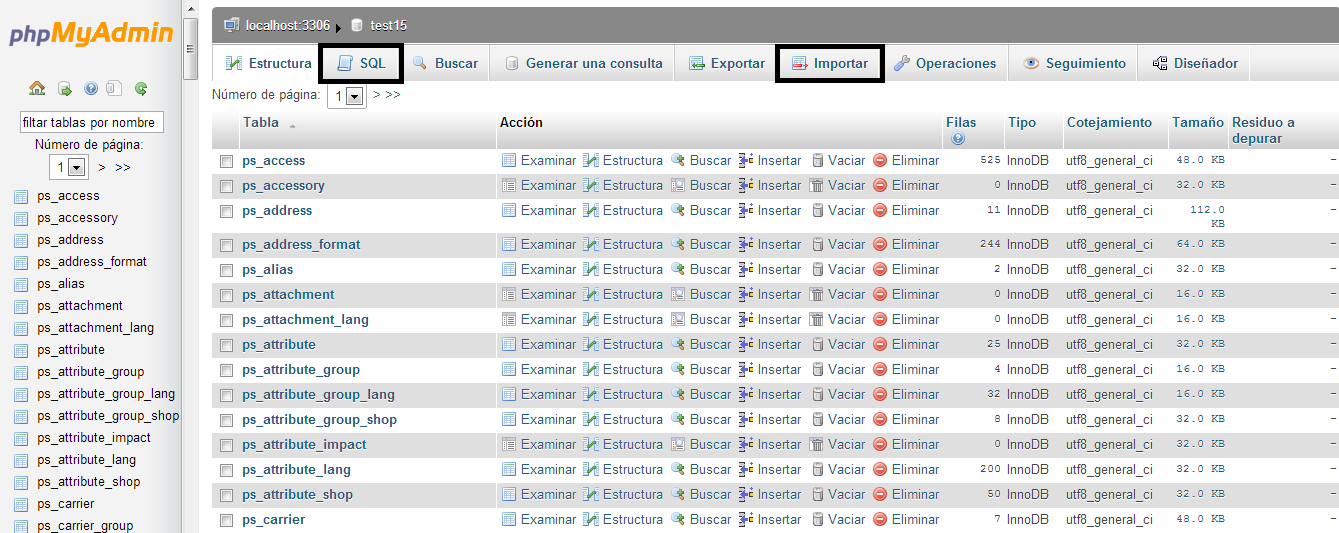Open the Diseñador tab
The image size is (1339, 533).
point(1195,63)
